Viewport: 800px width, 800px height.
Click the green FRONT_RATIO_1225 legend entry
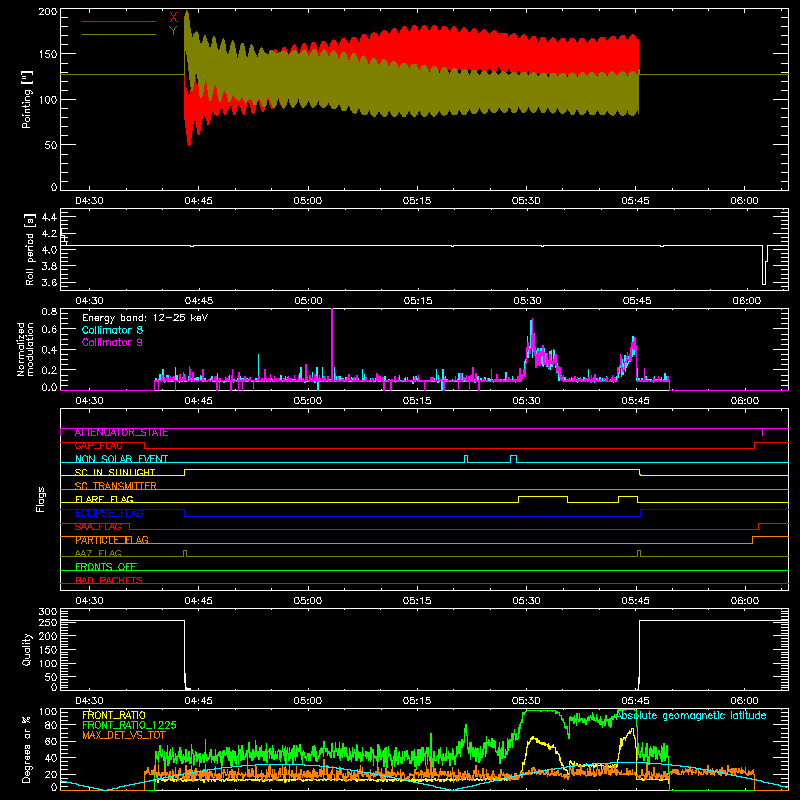click(x=129, y=725)
